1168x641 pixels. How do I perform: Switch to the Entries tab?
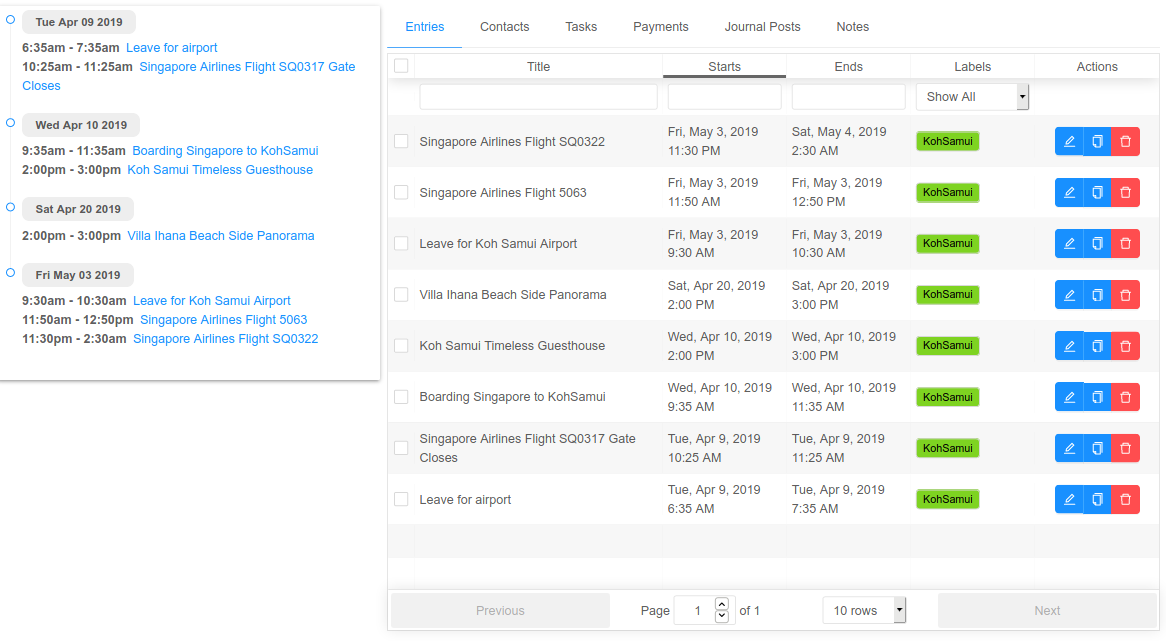[425, 27]
